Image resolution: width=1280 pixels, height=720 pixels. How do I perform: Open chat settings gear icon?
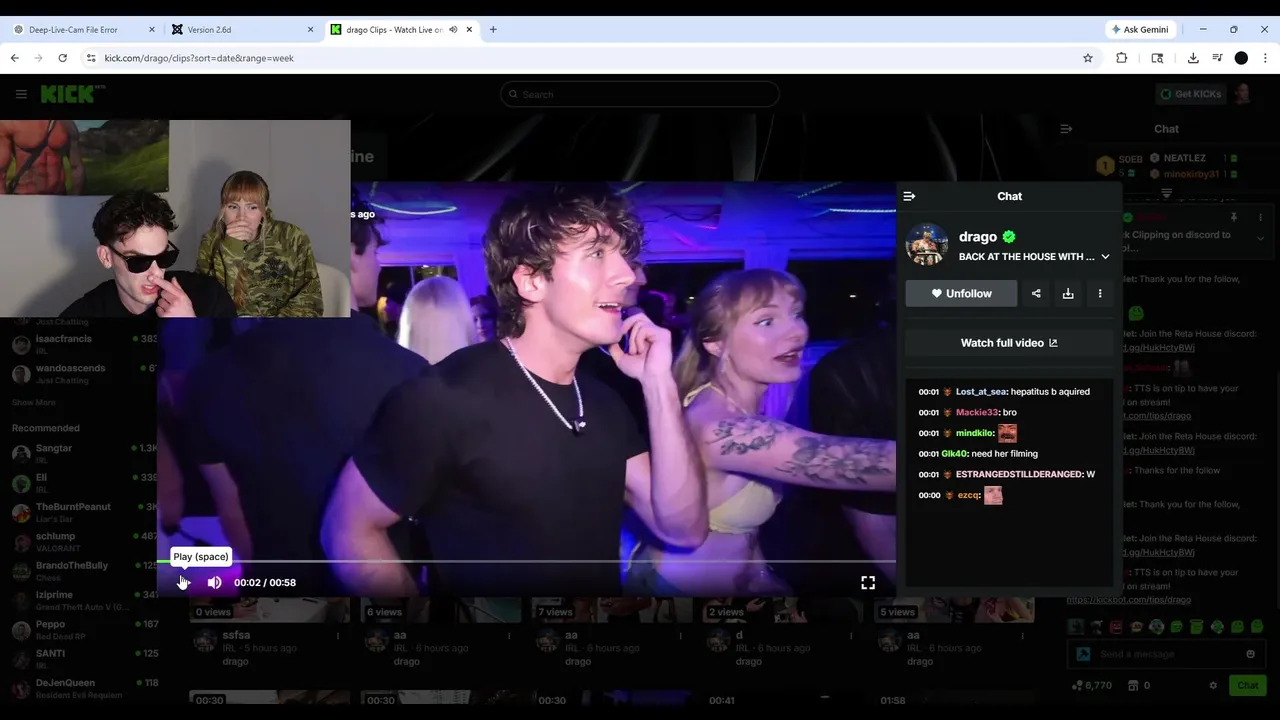click(1213, 685)
